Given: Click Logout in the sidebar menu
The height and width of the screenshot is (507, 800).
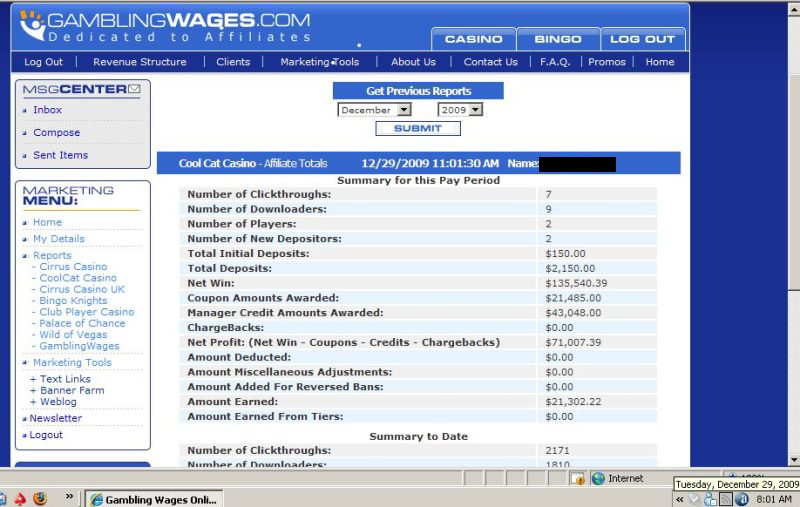Looking at the screenshot, I should pos(46,435).
